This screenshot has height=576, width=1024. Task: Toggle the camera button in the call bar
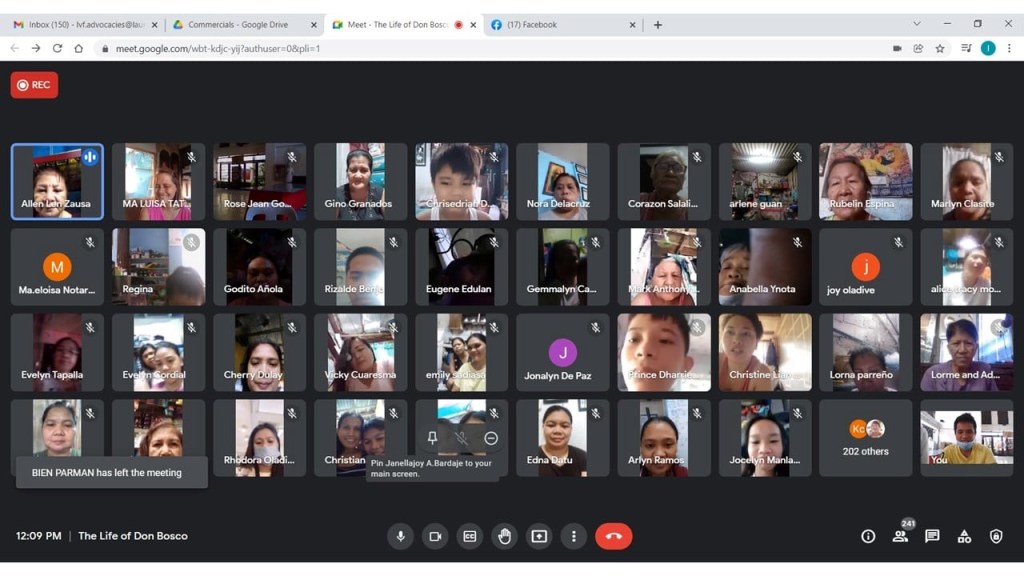(435, 536)
